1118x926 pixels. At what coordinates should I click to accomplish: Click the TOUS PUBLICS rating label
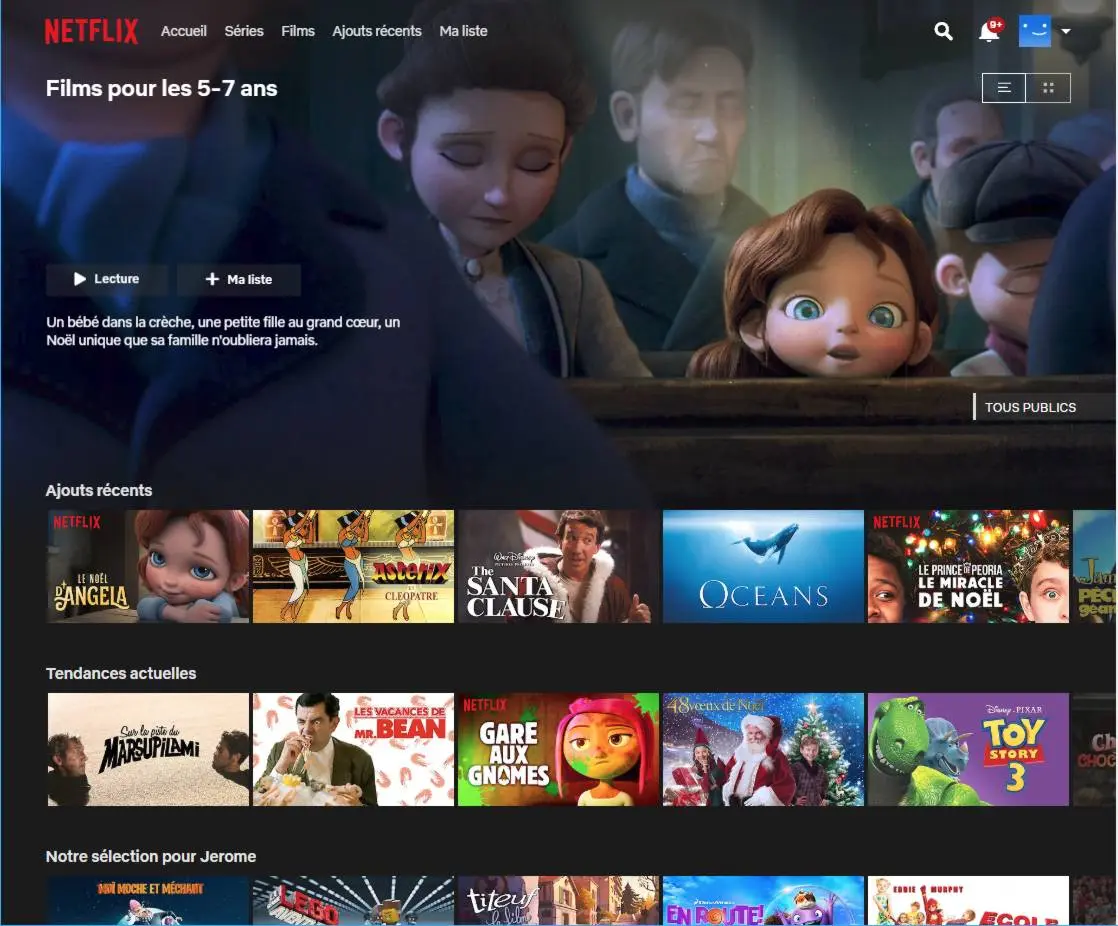tap(1030, 408)
